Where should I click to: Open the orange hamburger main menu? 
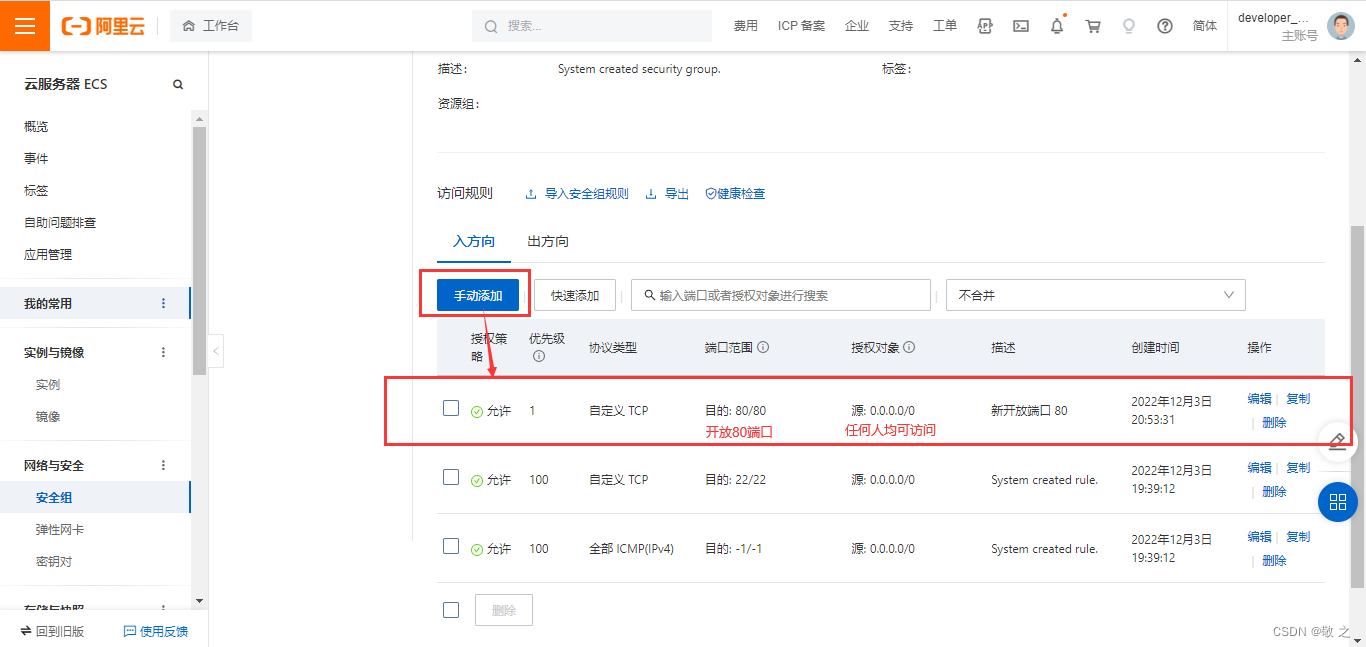tap(25, 26)
